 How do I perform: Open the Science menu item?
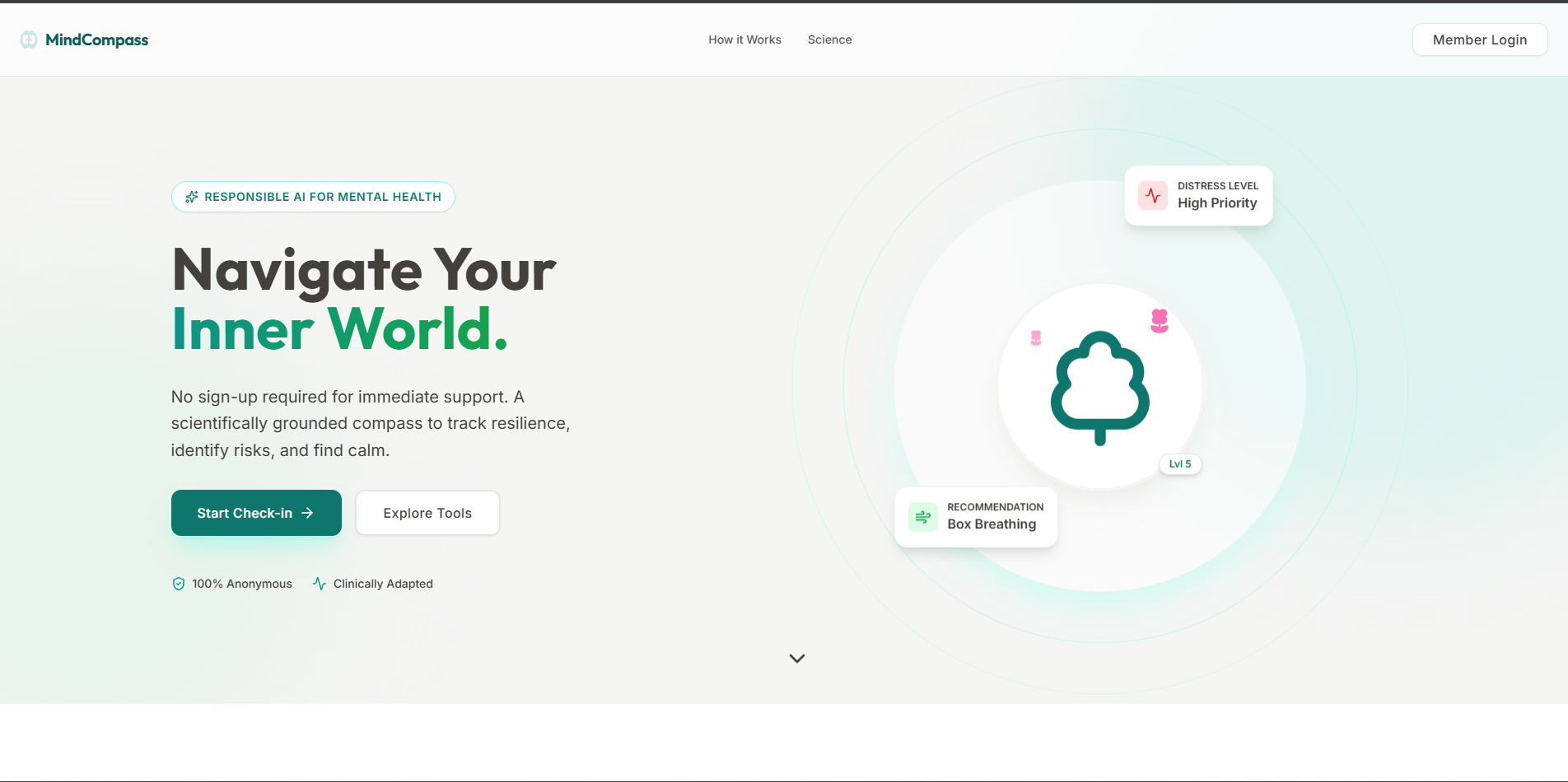[x=829, y=40]
